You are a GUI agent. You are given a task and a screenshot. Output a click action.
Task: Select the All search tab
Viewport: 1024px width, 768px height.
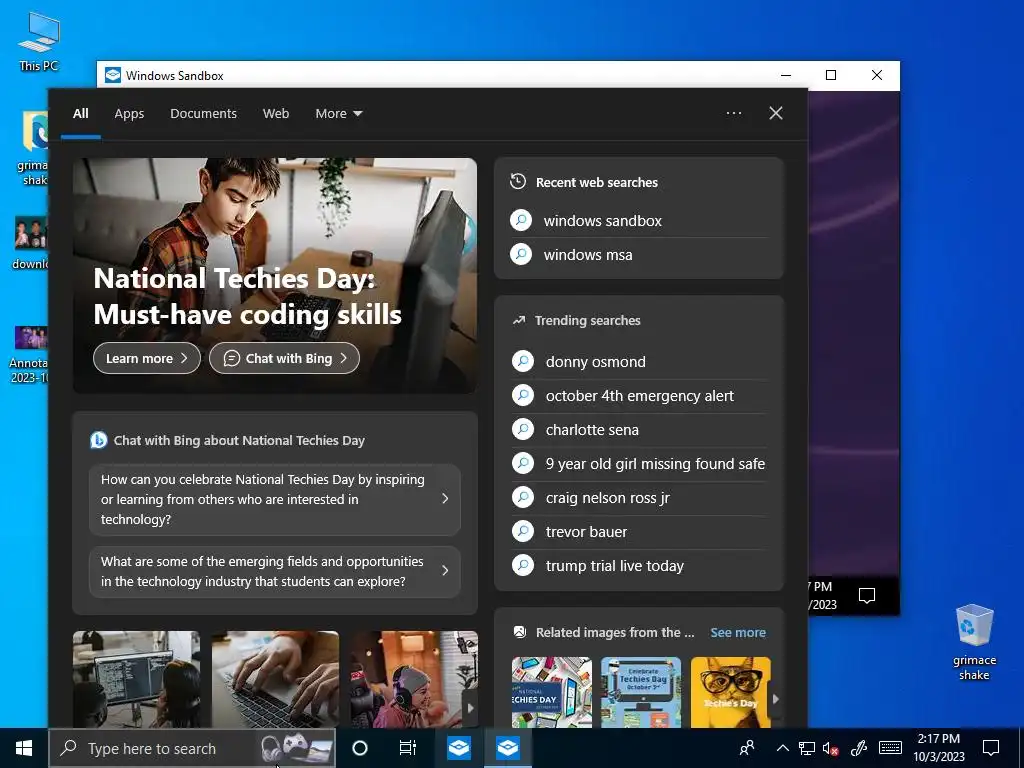point(81,114)
